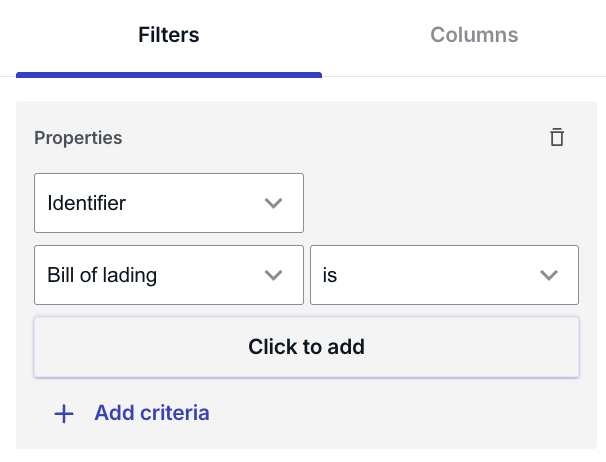Click the chevron in the 'is' selector
Screen dimensions: 606x462
(x=549, y=275)
